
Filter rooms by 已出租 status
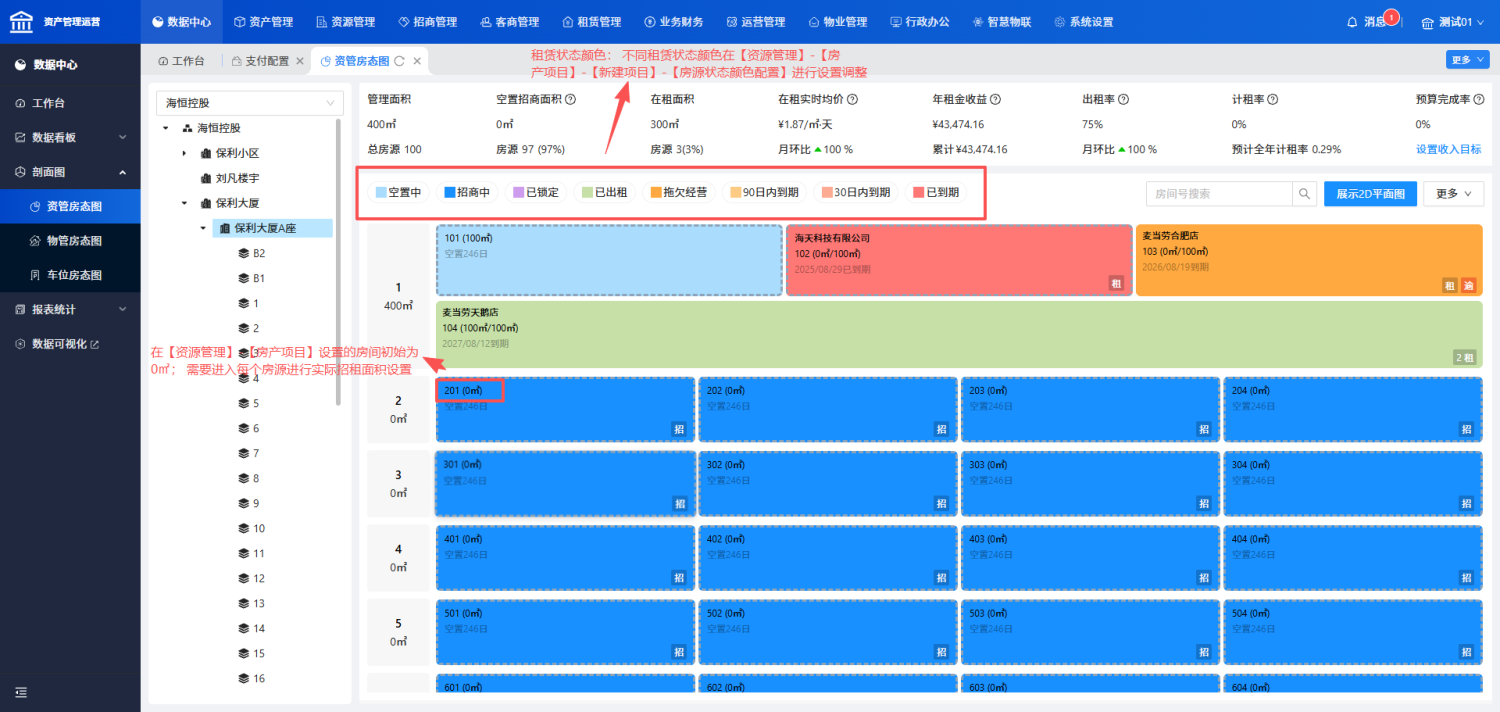pos(604,192)
